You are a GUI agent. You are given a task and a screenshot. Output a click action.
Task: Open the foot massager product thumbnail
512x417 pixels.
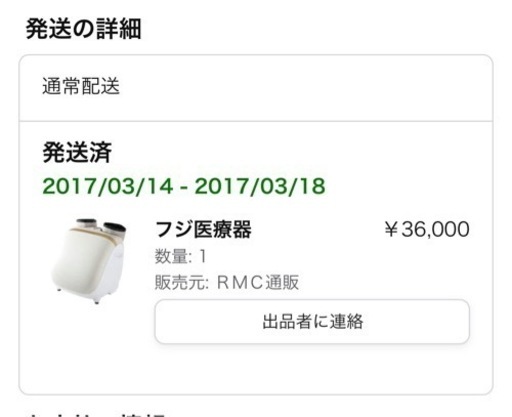pyautogui.click(x=90, y=261)
